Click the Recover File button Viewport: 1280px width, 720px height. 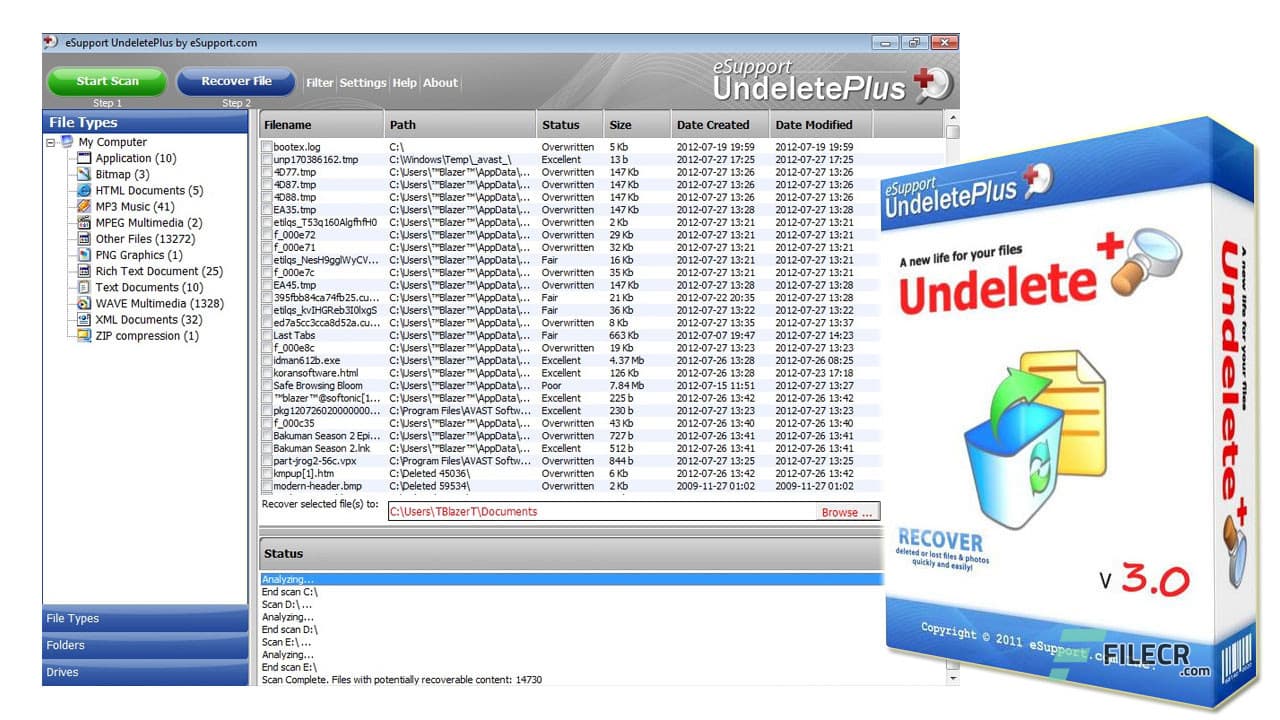pyautogui.click(x=235, y=81)
